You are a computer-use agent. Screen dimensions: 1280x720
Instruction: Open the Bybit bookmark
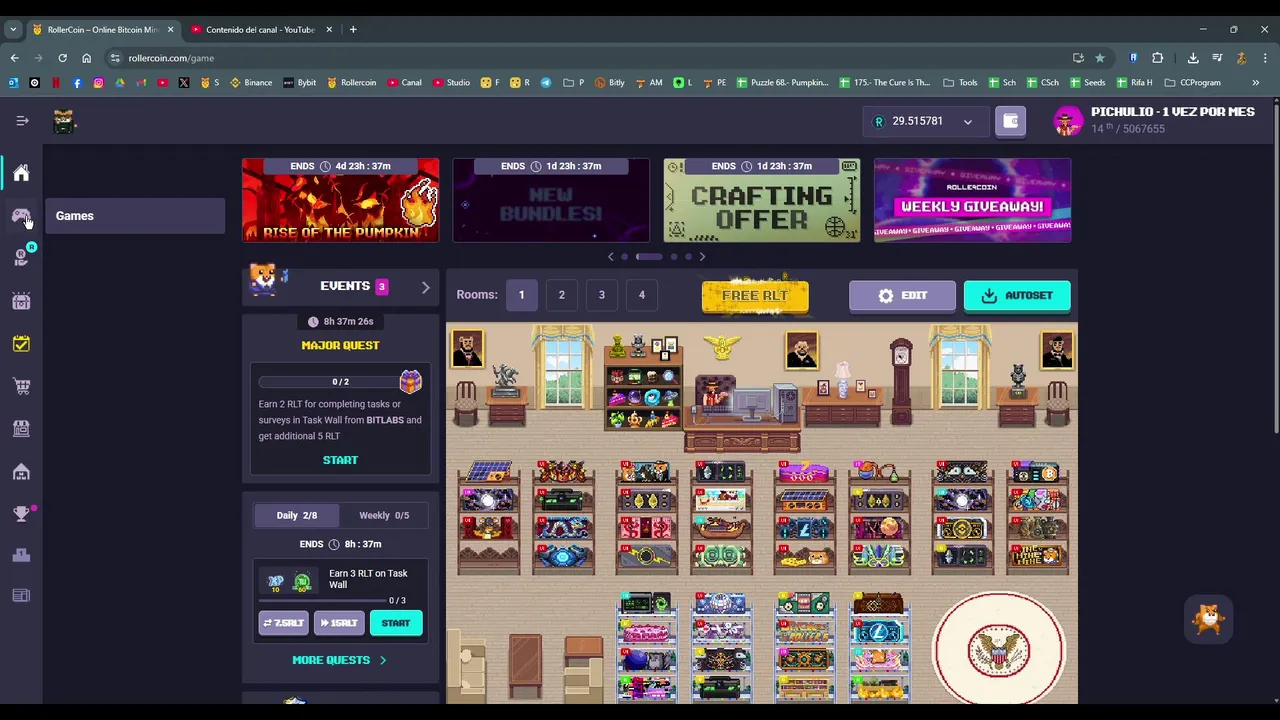[x=300, y=82]
